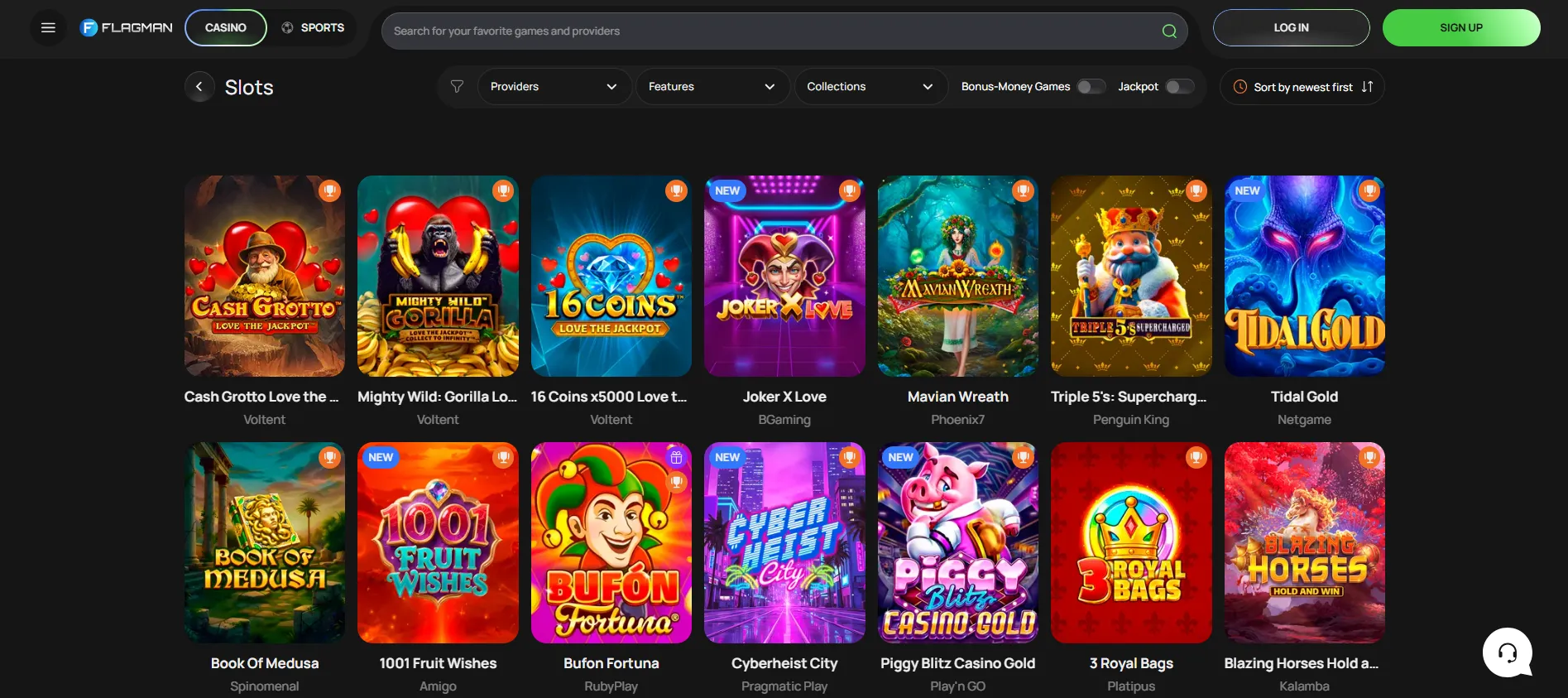1568x698 pixels.
Task: Click the Log In button
Action: (x=1291, y=27)
